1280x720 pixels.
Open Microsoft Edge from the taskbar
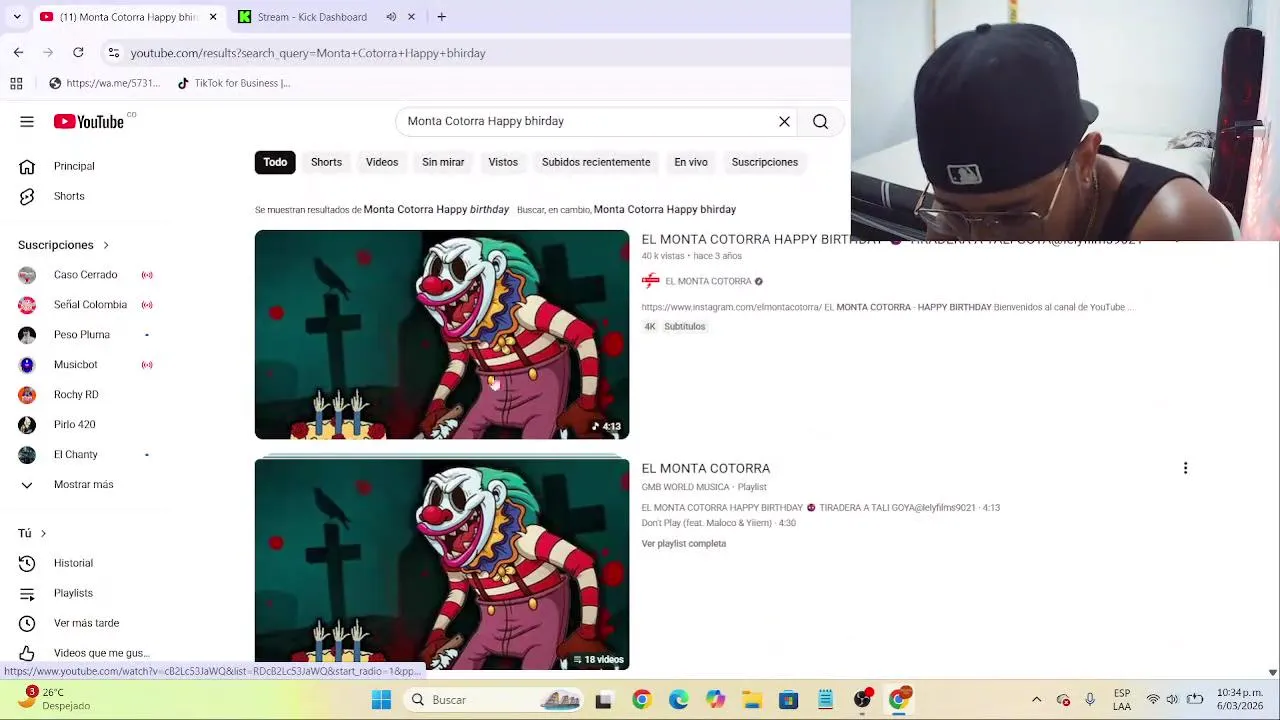point(678,700)
